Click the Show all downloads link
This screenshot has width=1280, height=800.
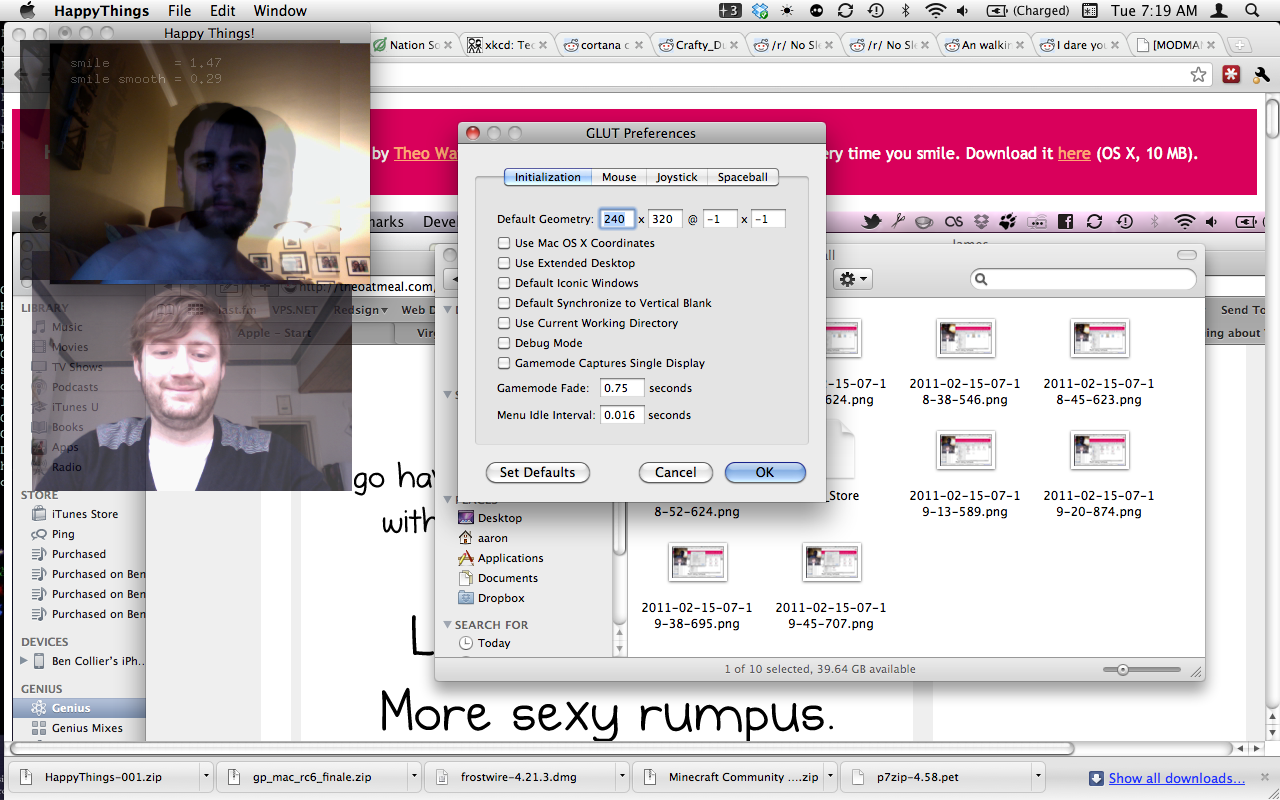coord(1176,778)
